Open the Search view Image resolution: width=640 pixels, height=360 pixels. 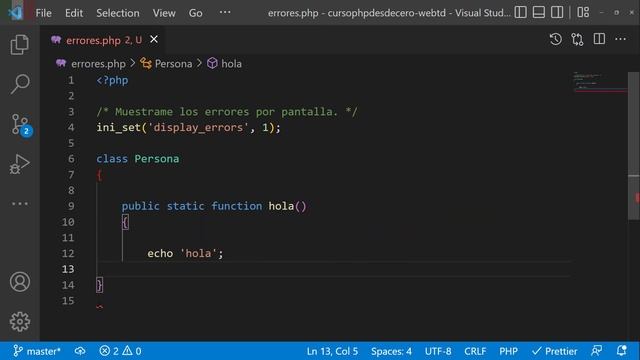(20, 84)
